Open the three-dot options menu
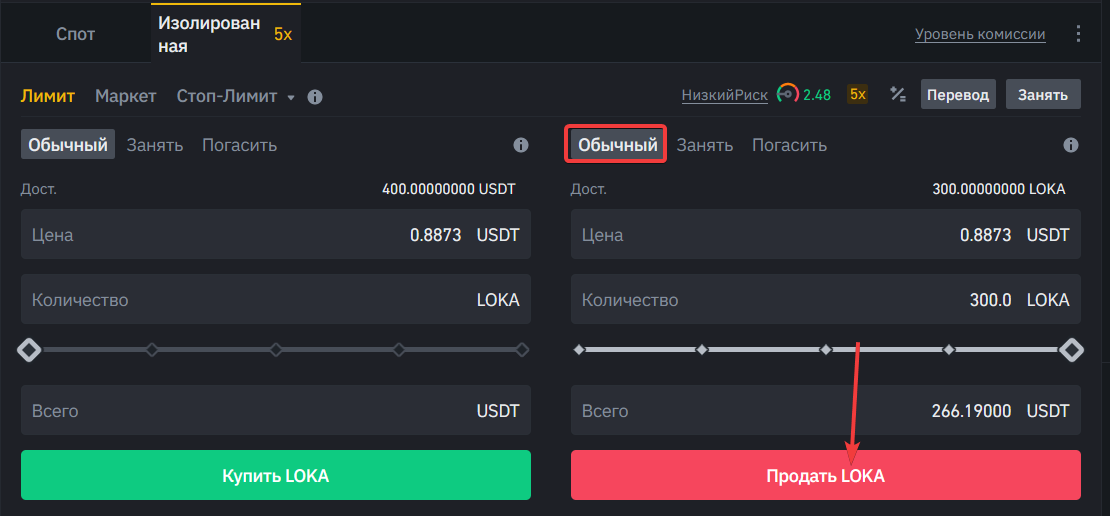Viewport: 1110px width, 516px height. point(1078,34)
